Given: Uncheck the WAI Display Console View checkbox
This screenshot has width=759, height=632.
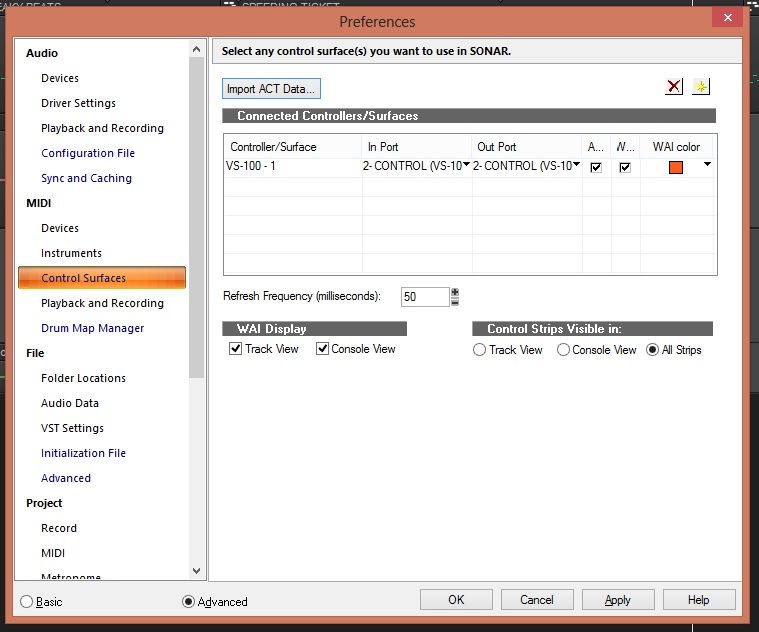Looking at the screenshot, I should click(323, 349).
